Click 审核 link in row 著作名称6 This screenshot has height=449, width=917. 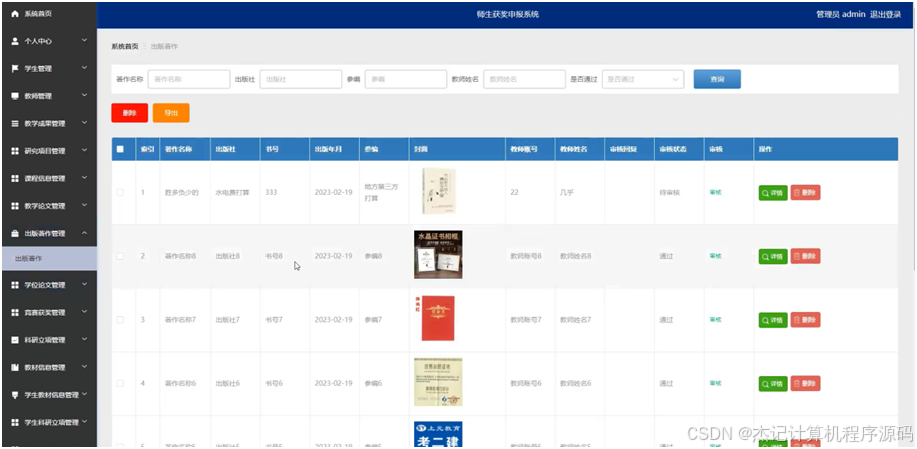point(715,384)
